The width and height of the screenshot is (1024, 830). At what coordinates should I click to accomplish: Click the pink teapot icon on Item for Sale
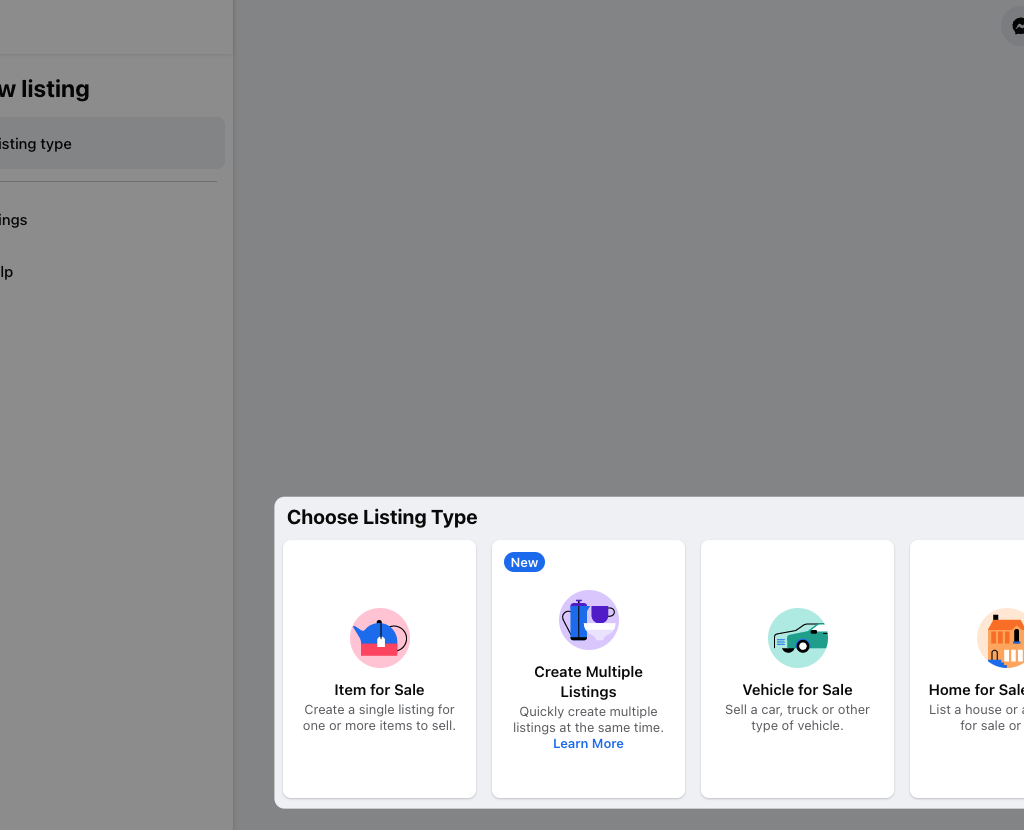click(x=379, y=638)
